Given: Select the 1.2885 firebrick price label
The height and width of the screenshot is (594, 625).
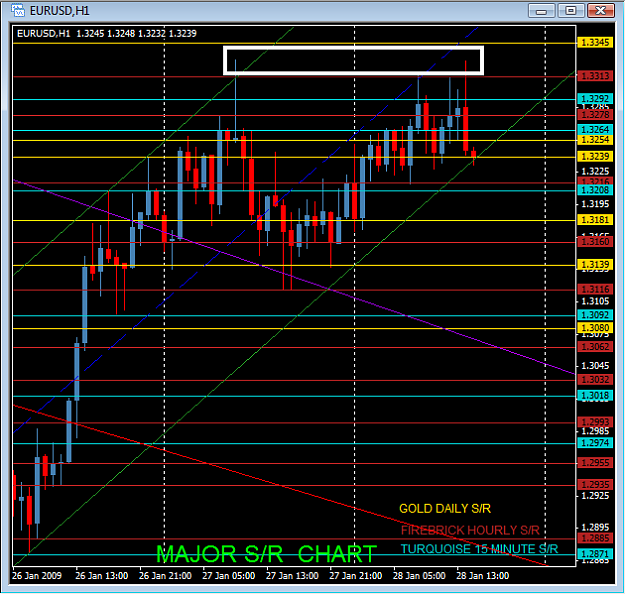Looking at the screenshot, I should 595,538.
